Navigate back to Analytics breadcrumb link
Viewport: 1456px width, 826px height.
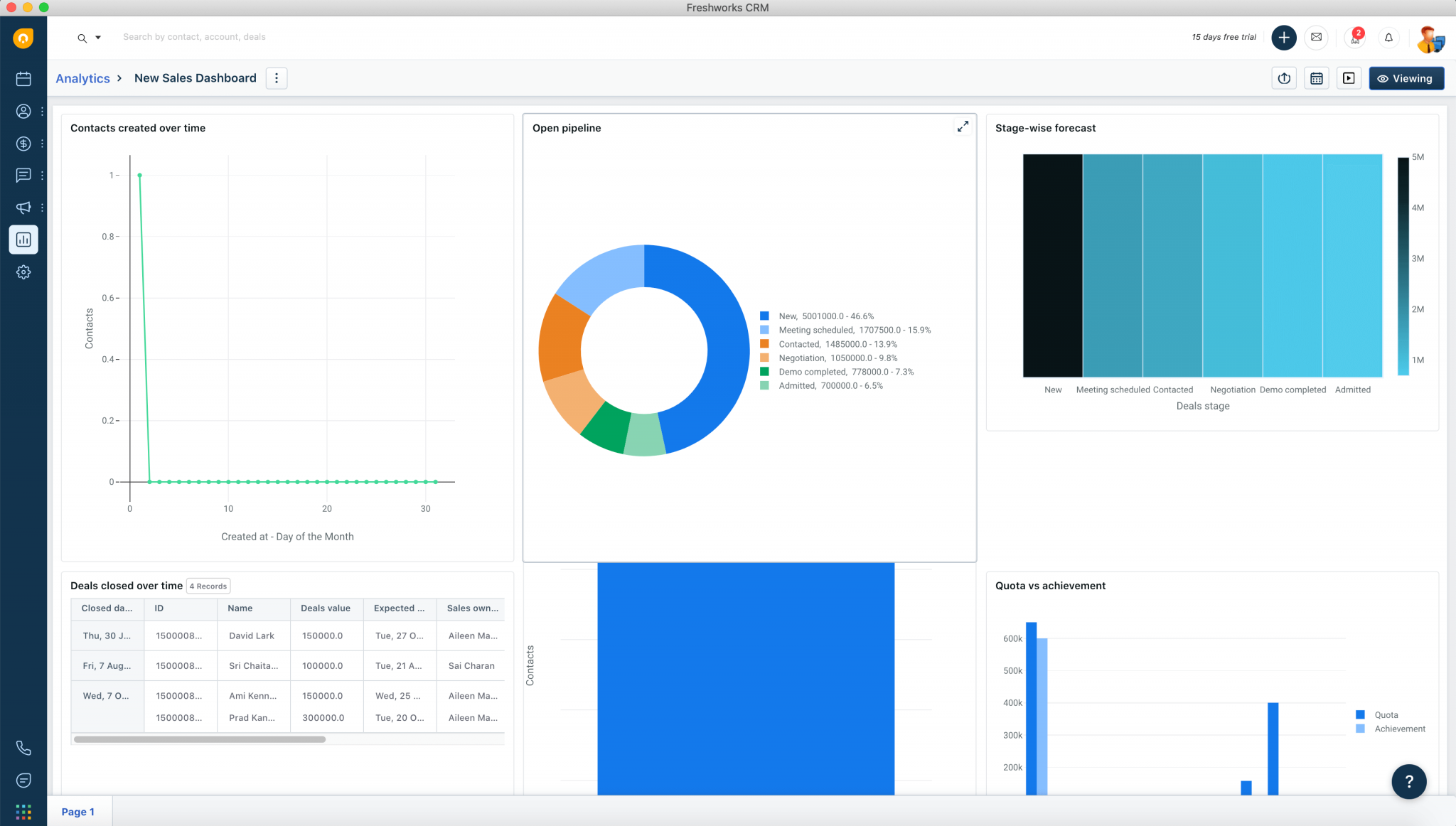point(83,78)
